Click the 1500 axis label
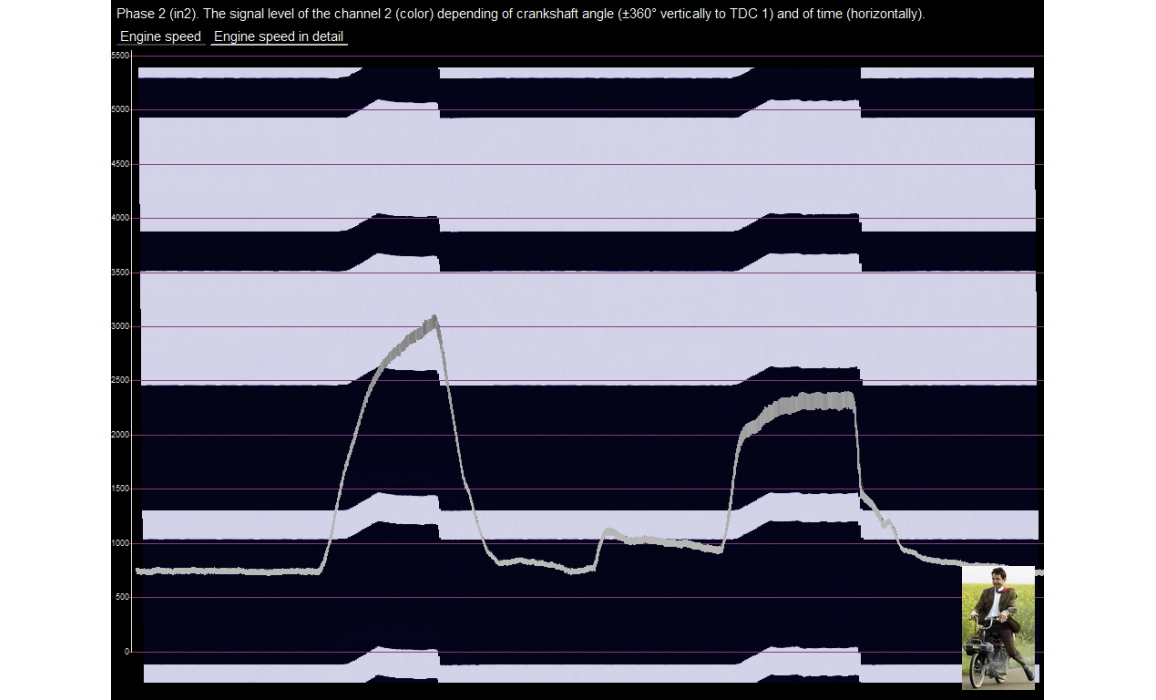Image resolution: width=1156 pixels, height=700 pixels. tap(120, 489)
